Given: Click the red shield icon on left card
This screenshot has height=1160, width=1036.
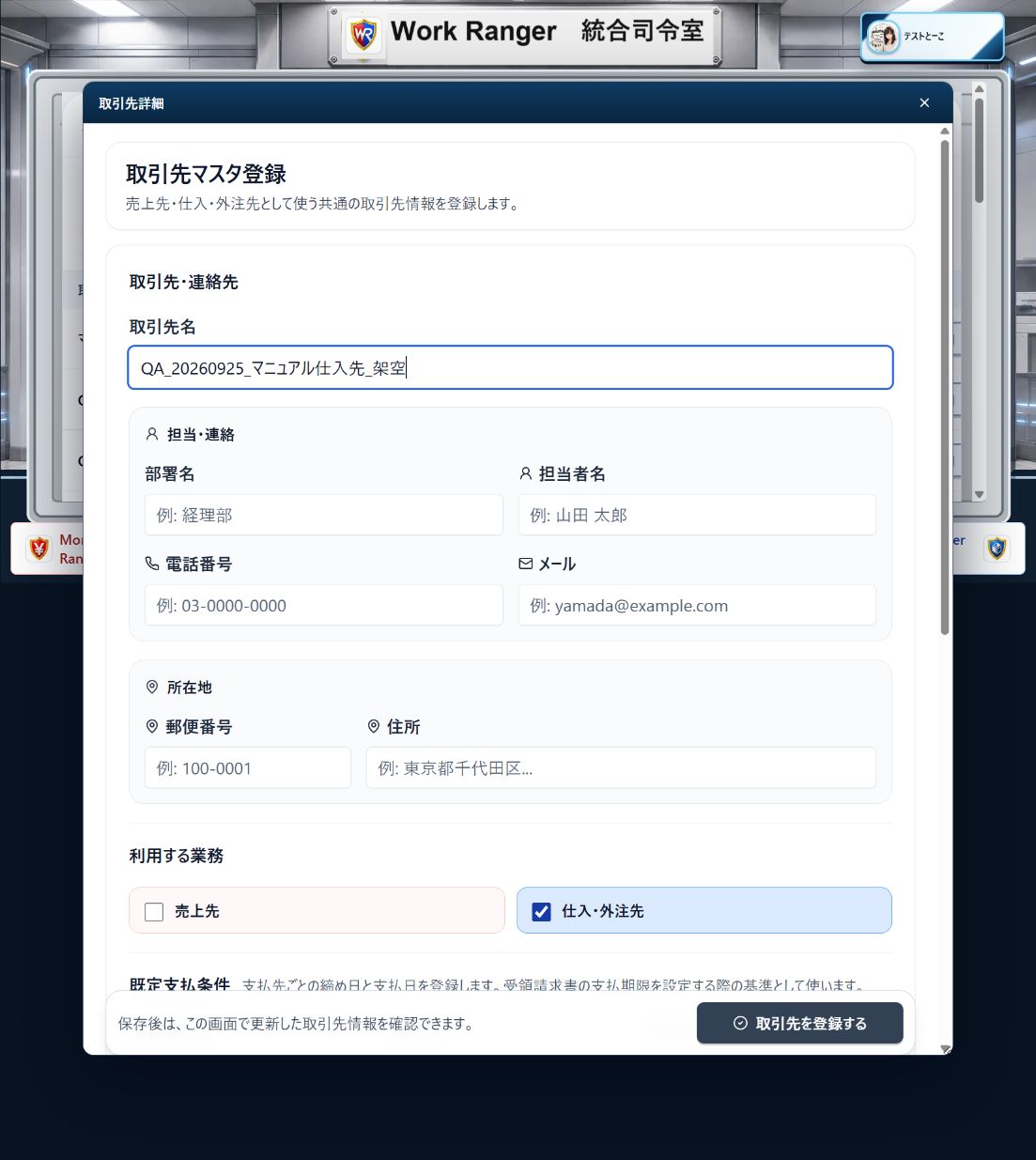Looking at the screenshot, I should (x=39, y=548).
